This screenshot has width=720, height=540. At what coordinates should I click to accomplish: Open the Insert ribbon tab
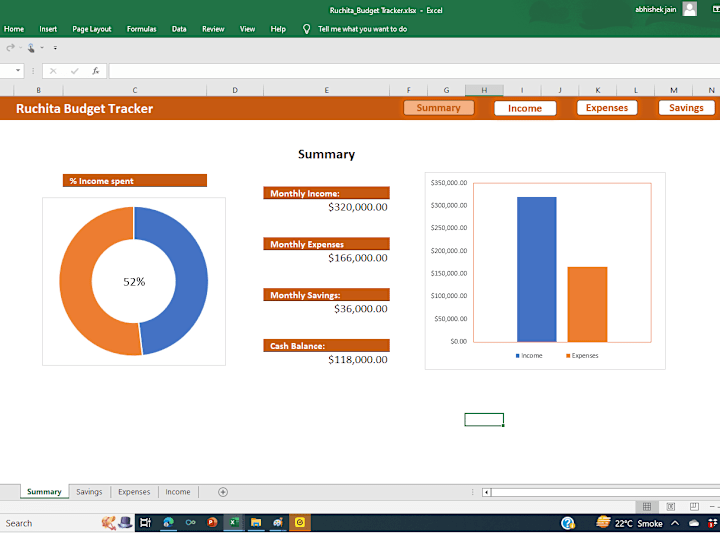(48, 29)
